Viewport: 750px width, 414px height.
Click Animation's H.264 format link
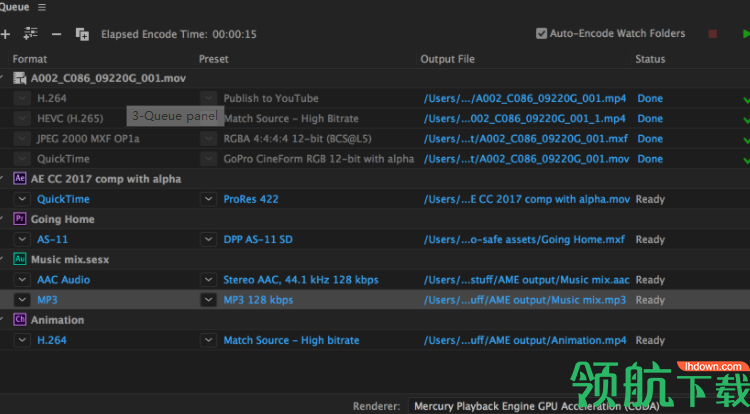click(52, 340)
